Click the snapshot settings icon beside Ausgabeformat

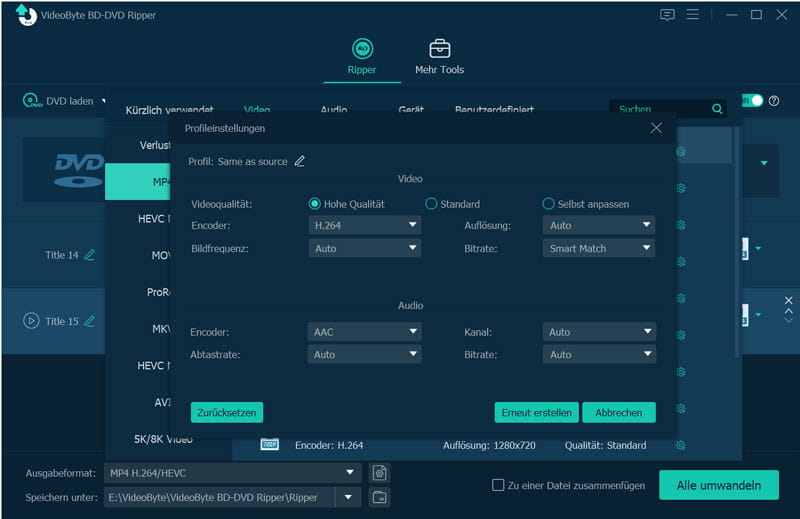tap(379, 473)
